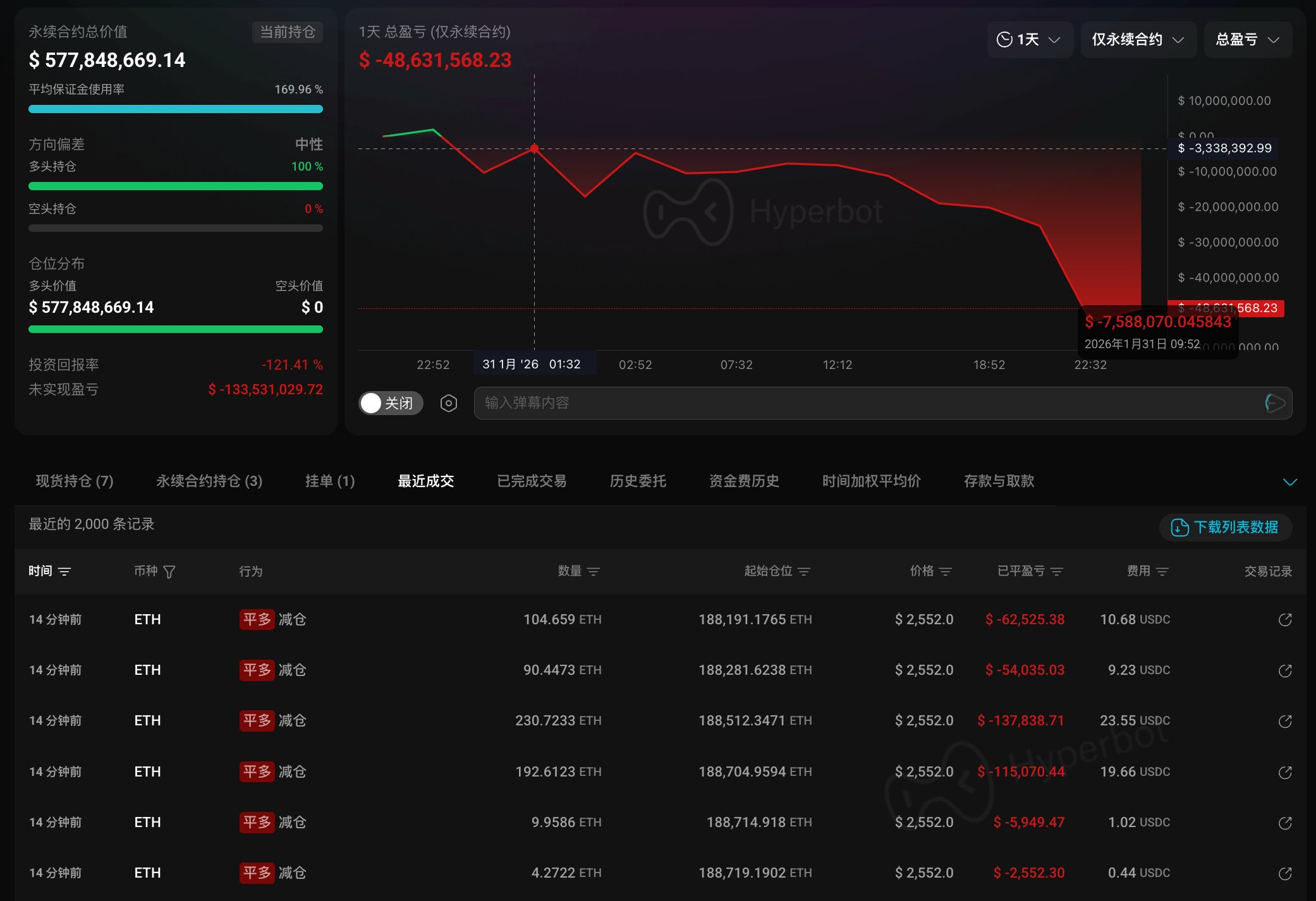This screenshot has height=901, width=1316.
Task: Click the send icon in the comment box
Action: pos(1275,403)
